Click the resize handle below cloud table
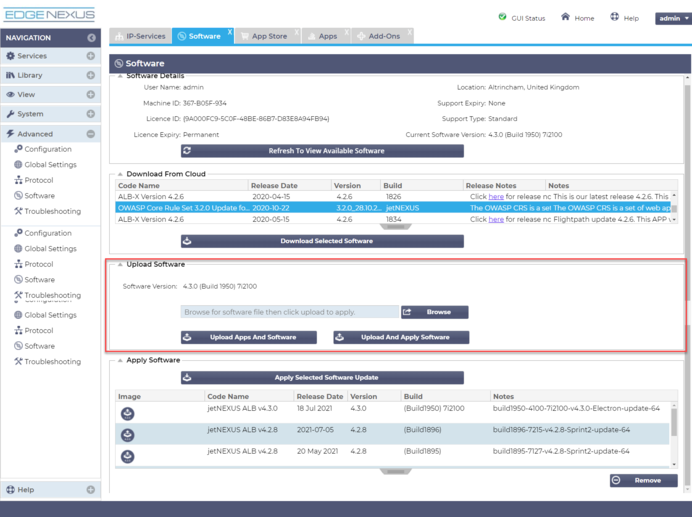Screen dimensions: 692x517 tap(395, 227)
